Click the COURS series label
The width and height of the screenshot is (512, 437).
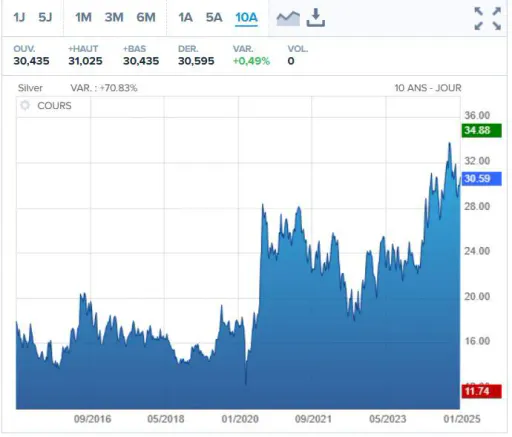(54, 106)
